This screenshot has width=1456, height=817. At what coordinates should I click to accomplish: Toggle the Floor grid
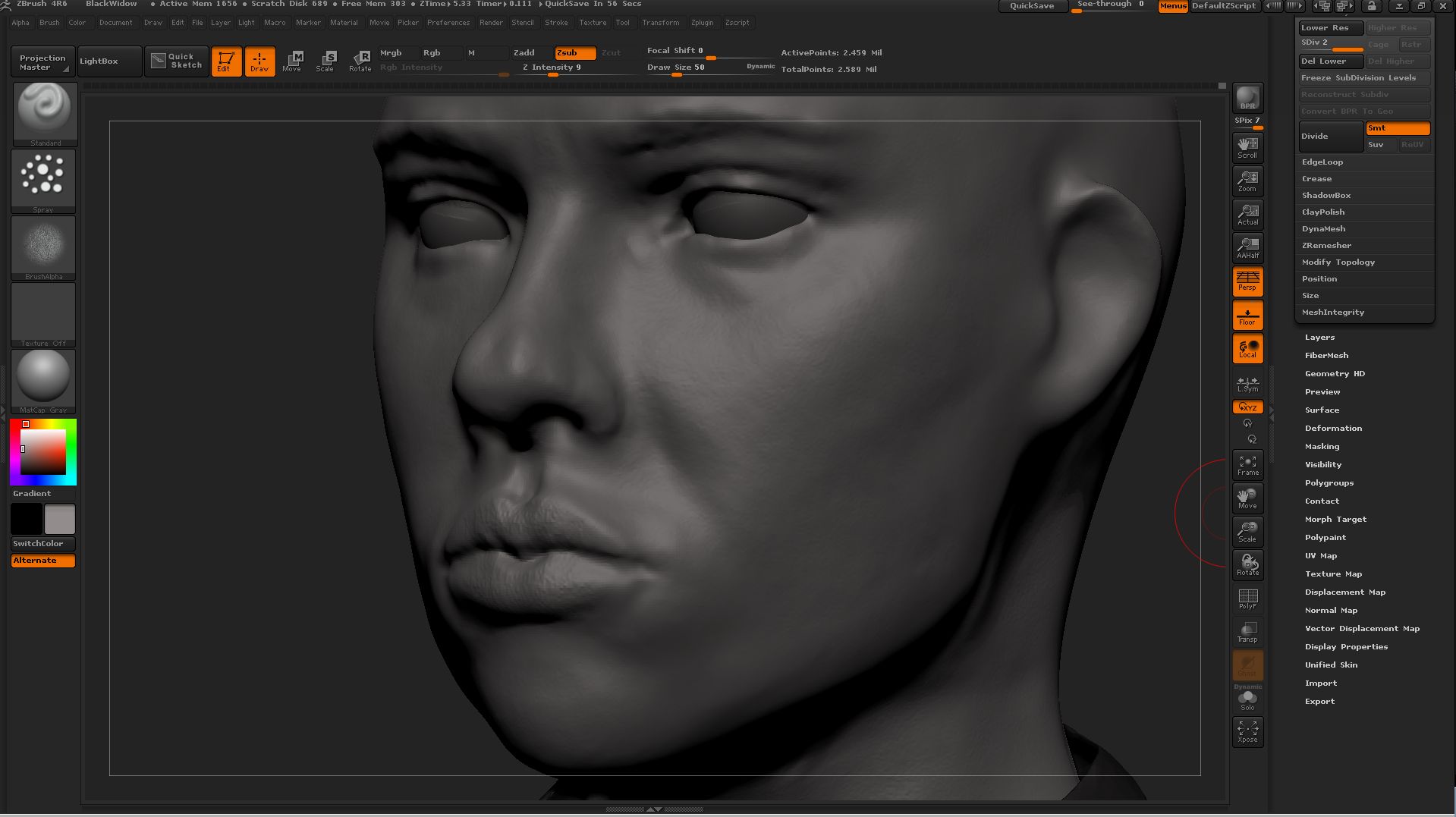1247,315
